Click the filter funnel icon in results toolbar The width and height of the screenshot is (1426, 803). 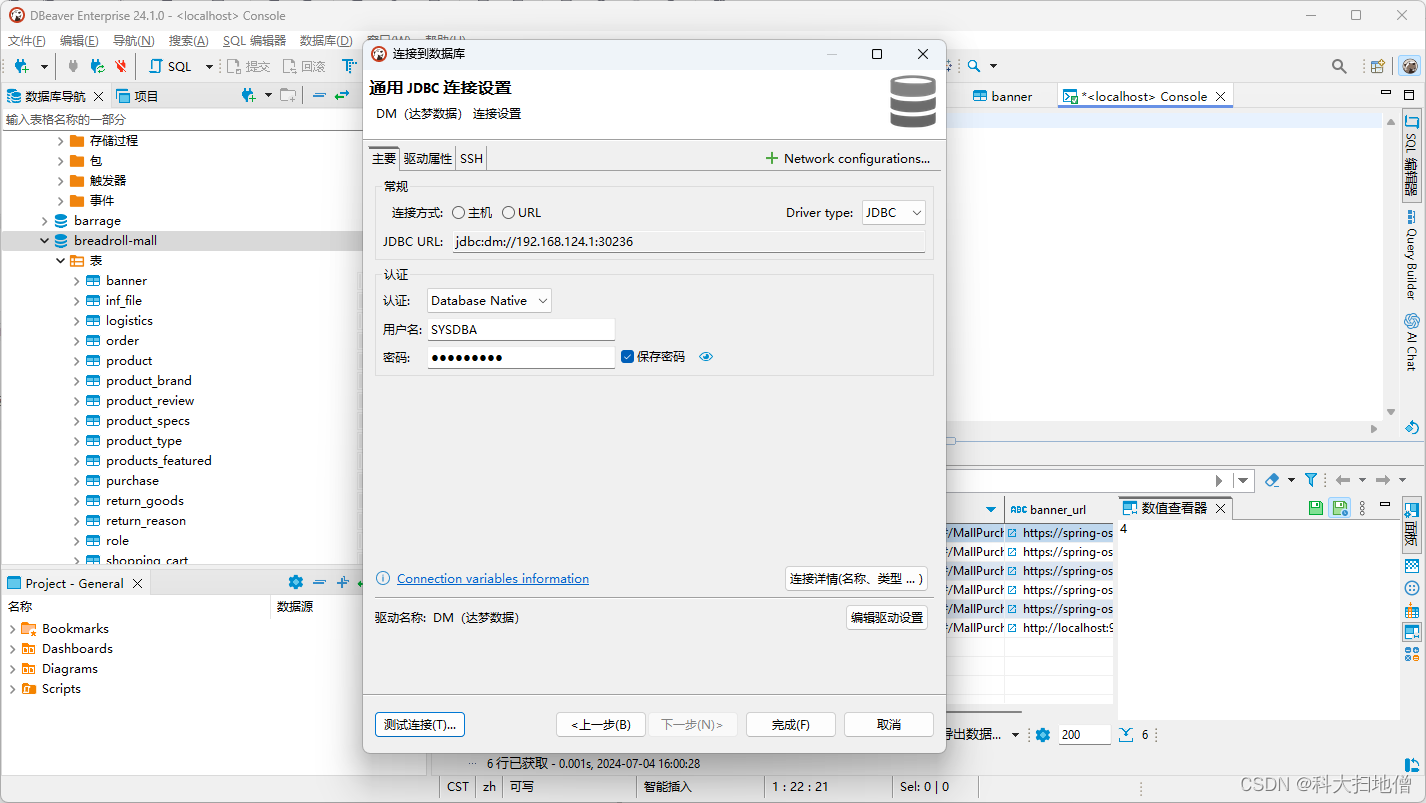tap(1311, 480)
